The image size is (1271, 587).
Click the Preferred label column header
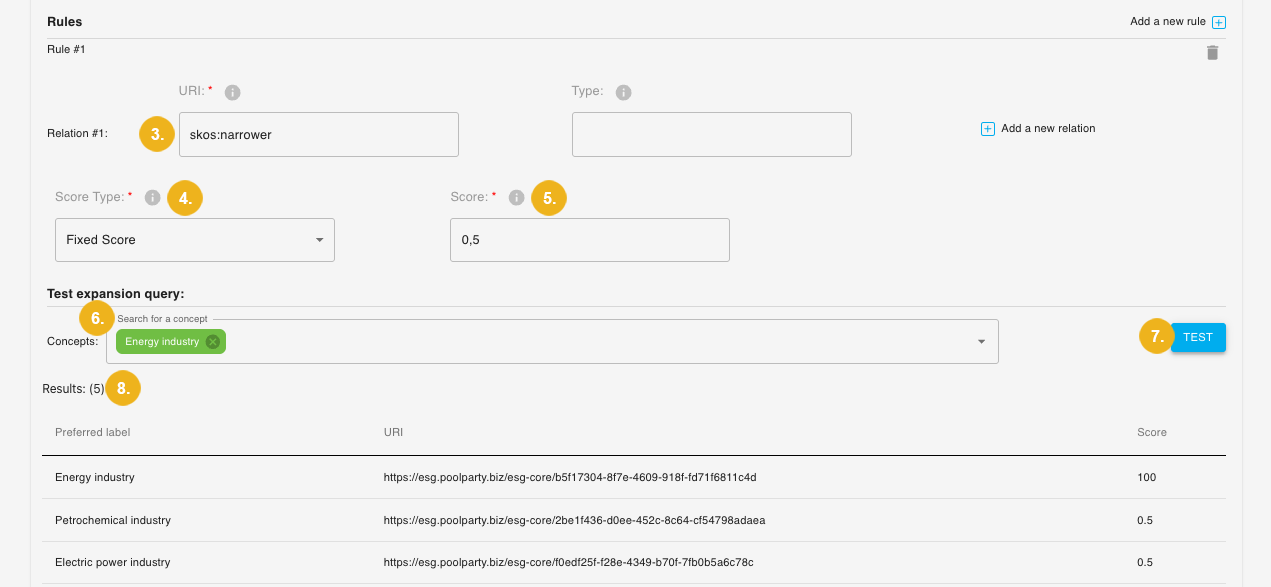93,433
